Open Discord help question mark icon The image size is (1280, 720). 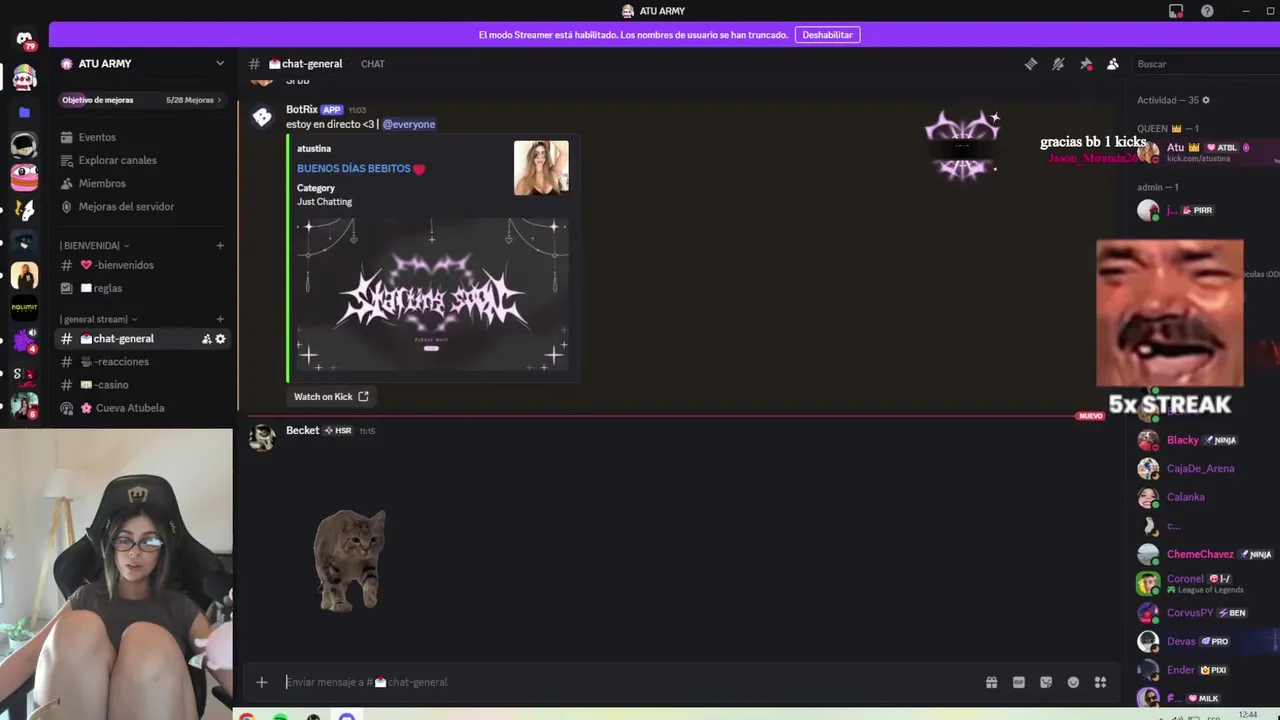click(x=1207, y=11)
